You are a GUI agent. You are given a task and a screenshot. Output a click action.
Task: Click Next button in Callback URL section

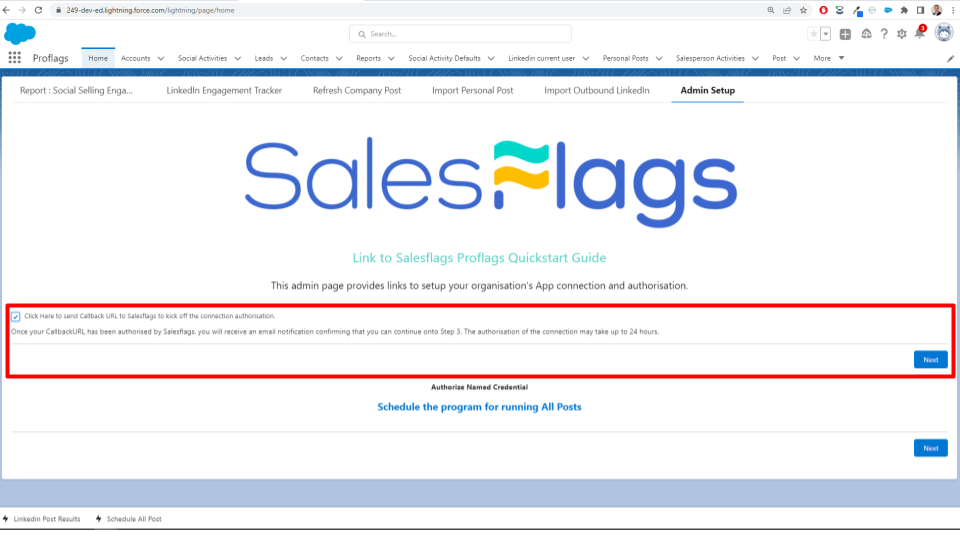point(931,359)
